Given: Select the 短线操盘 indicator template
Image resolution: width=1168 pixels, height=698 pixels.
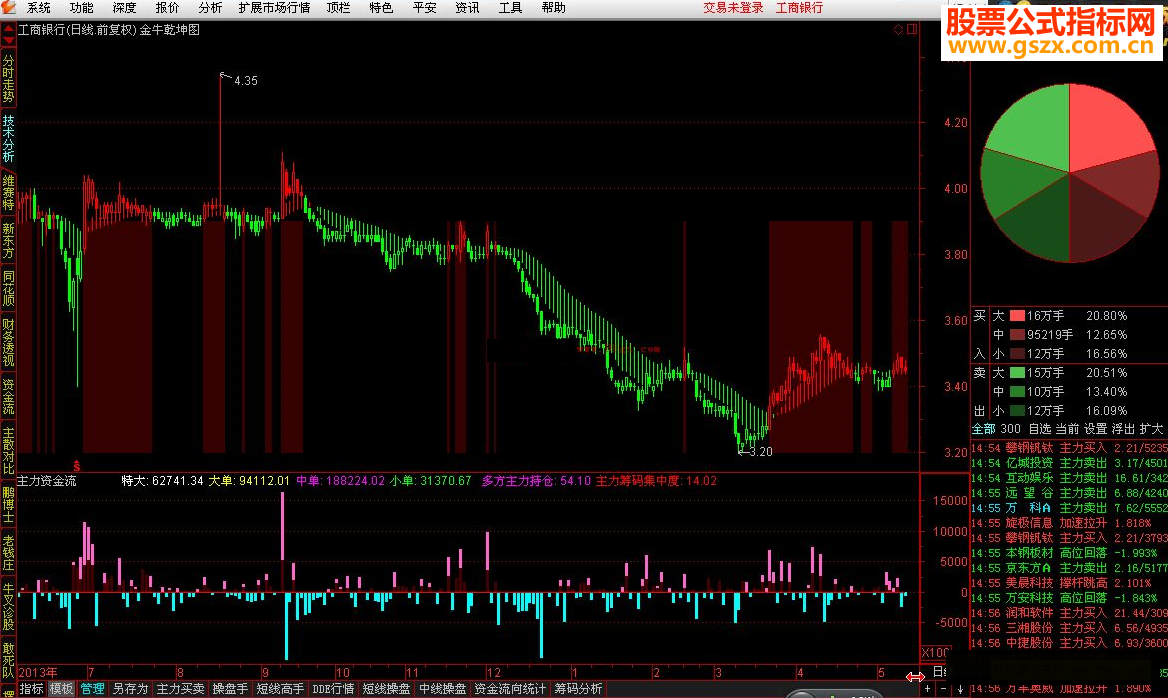Looking at the screenshot, I should pos(387,689).
